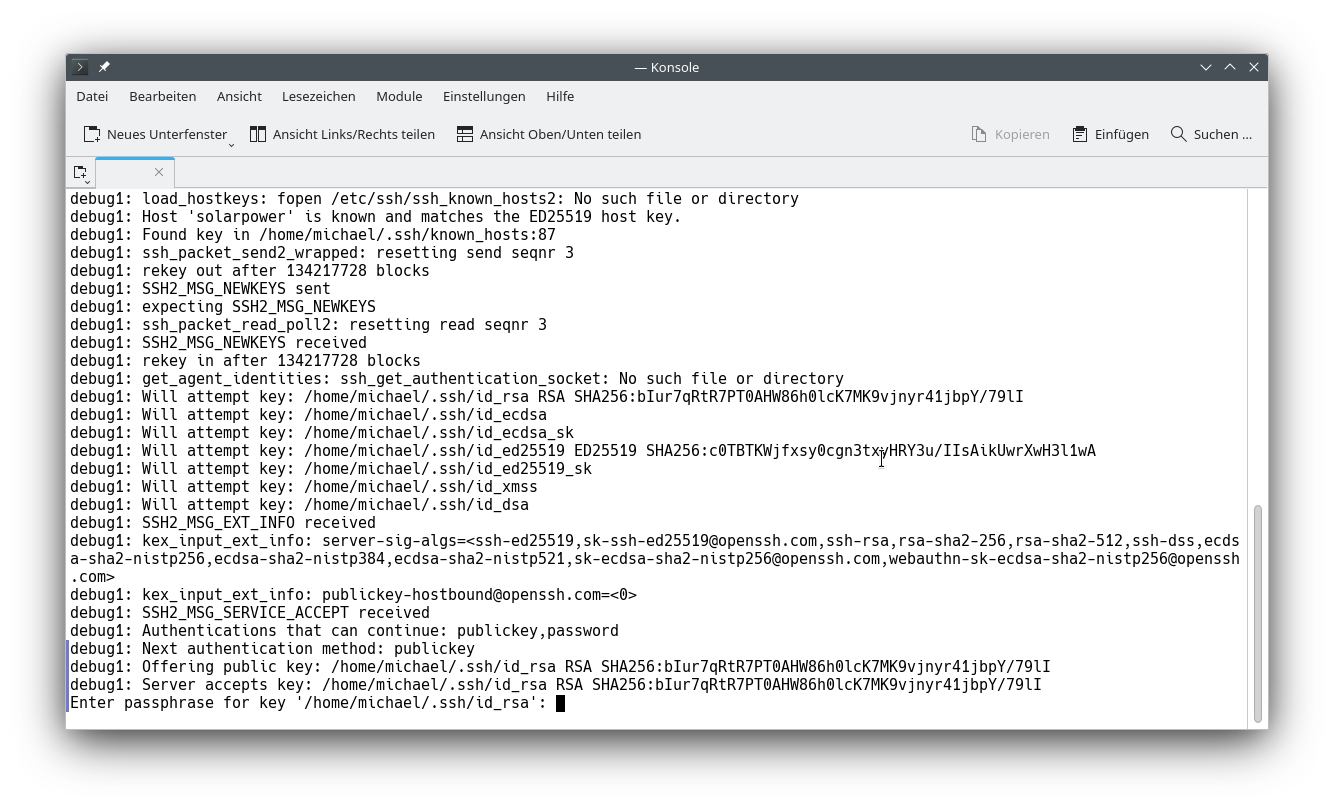
Task: Open the Ansicht menu
Action: (239, 96)
